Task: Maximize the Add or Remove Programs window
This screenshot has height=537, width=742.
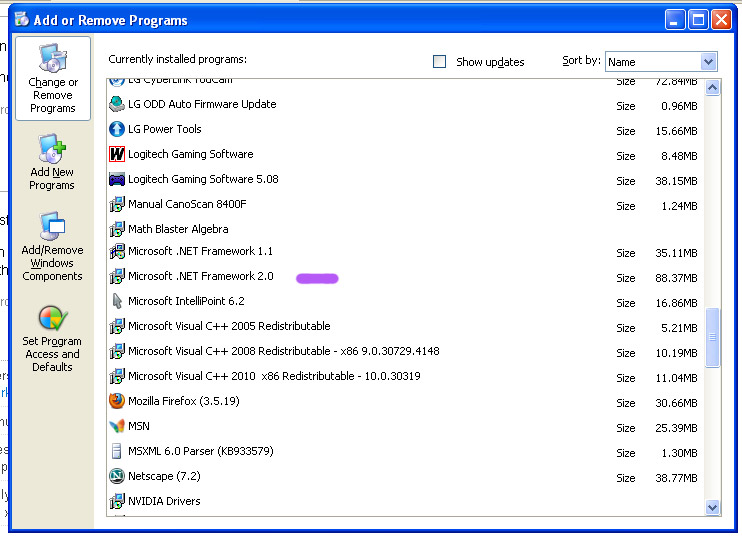Action: [x=698, y=20]
